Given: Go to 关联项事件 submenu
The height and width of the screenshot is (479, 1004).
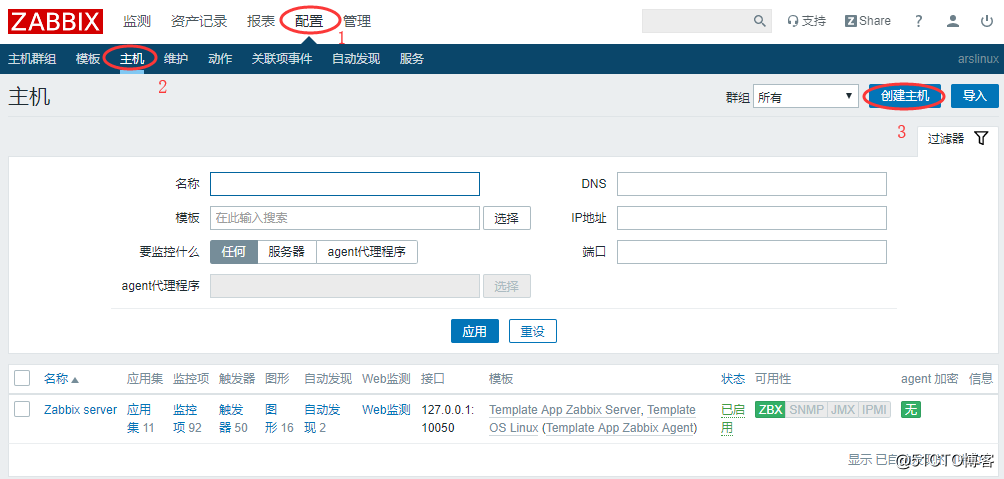Looking at the screenshot, I should click(x=282, y=59).
